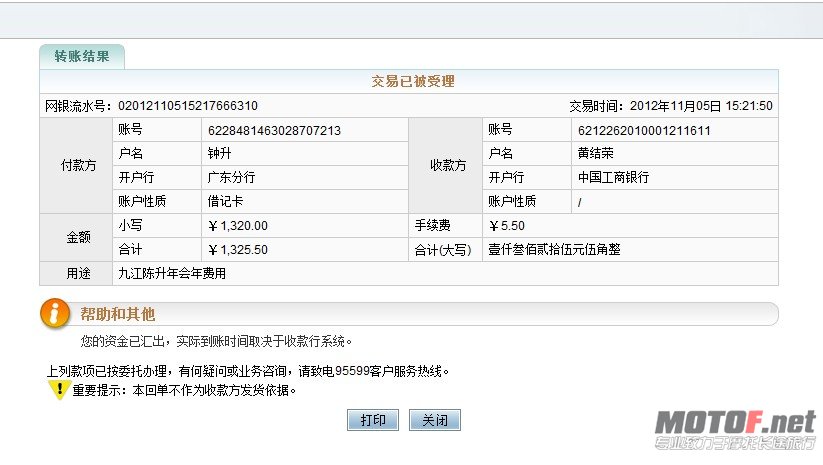Click the yellow warning icon beside 重要提示
The height and width of the screenshot is (465, 823).
[59, 389]
